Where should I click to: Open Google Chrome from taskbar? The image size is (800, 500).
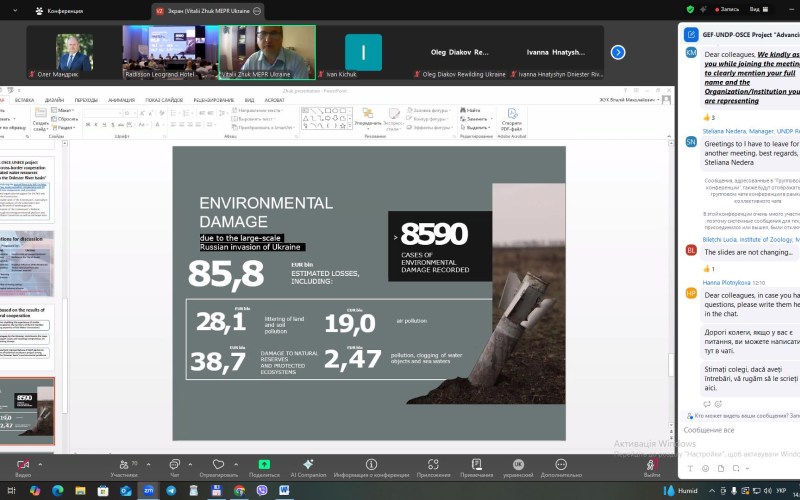(239, 491)
